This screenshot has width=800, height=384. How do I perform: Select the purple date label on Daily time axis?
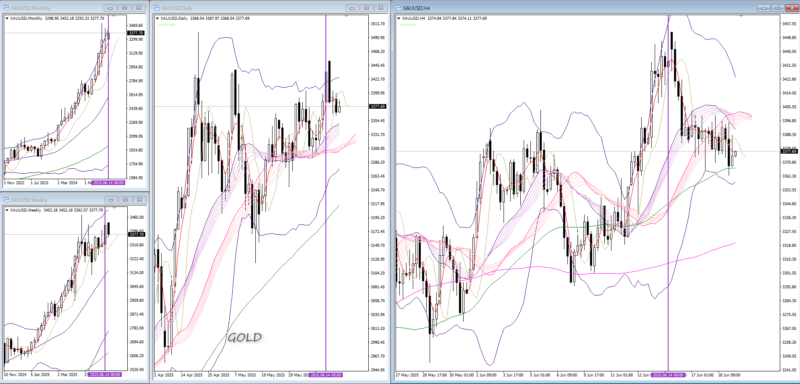(326, 375)
